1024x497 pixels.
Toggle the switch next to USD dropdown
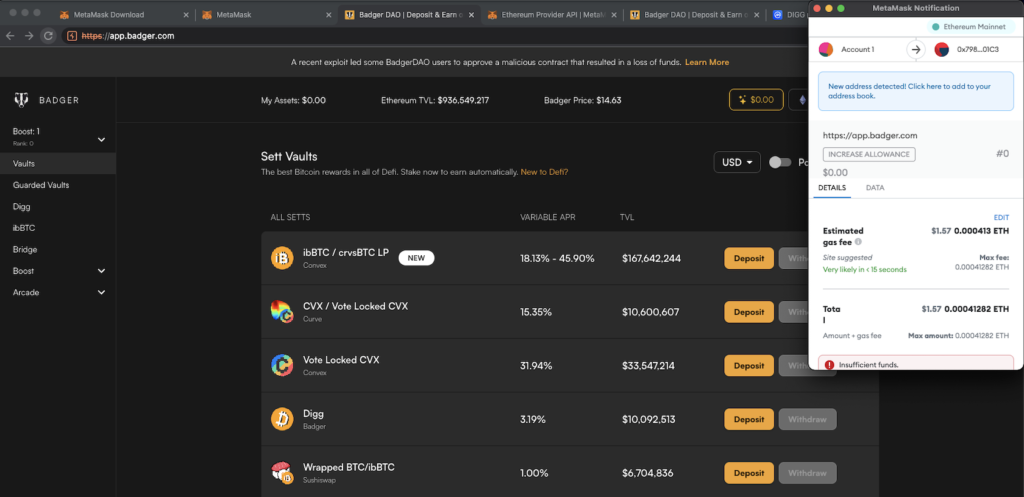780,162
